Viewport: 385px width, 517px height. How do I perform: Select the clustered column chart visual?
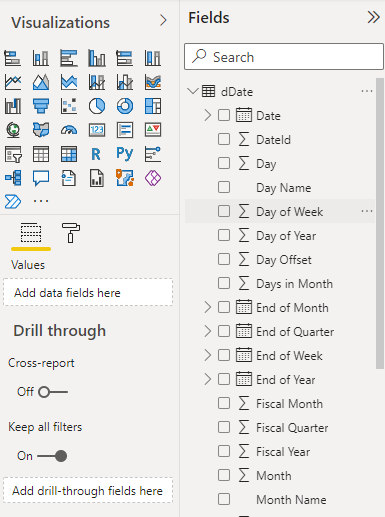coord(97,58)
